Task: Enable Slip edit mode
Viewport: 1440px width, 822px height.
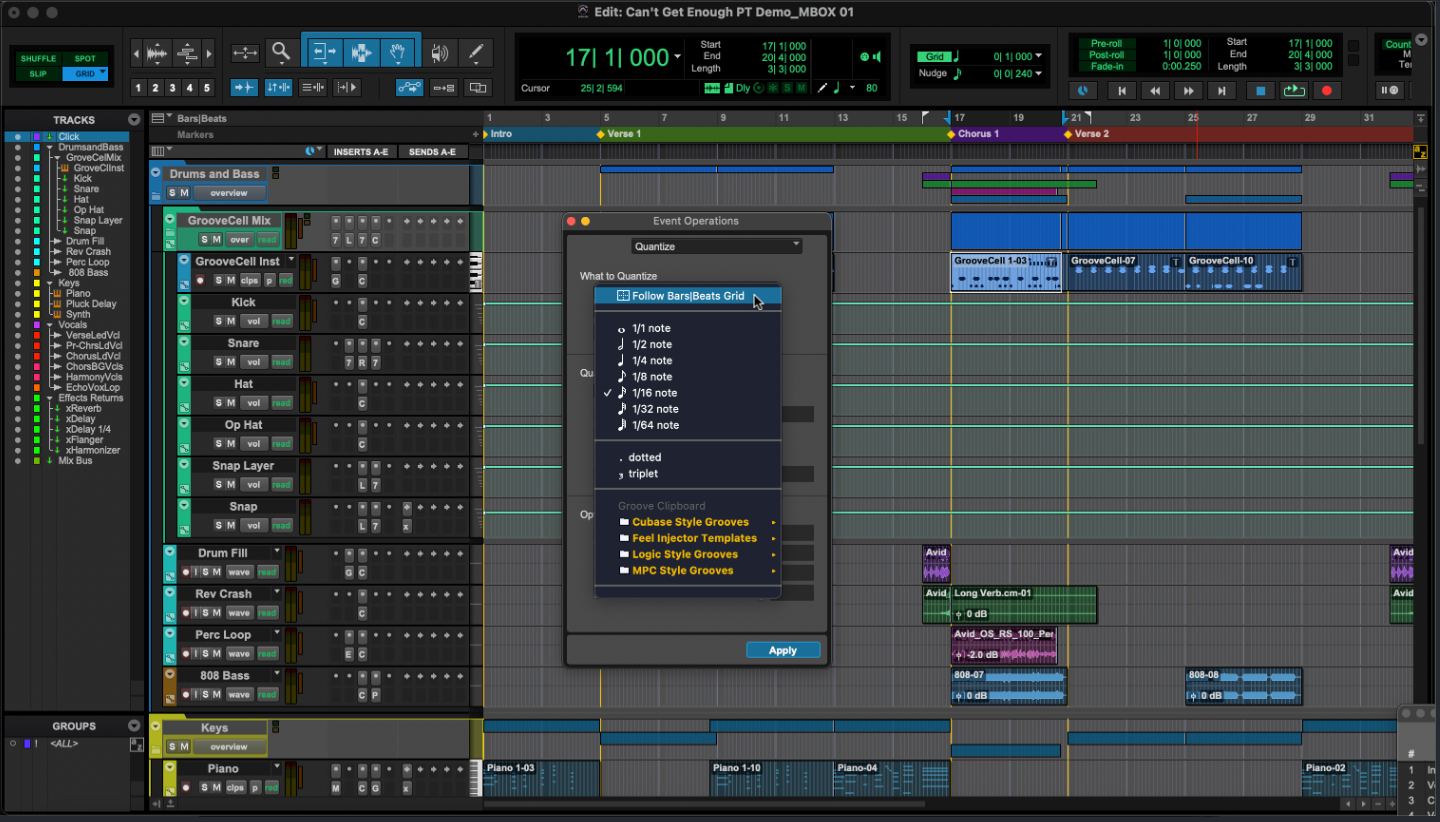Action: (37, 74)
